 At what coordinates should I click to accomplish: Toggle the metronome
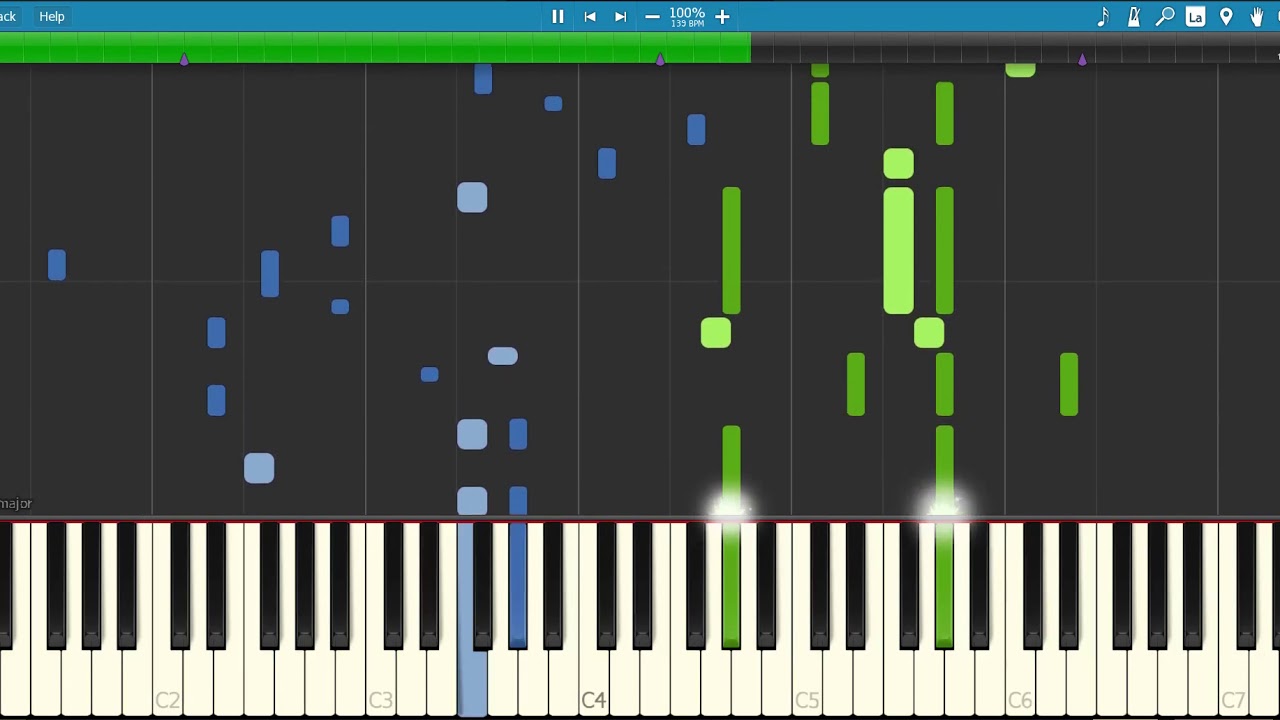pos(1134,17)
